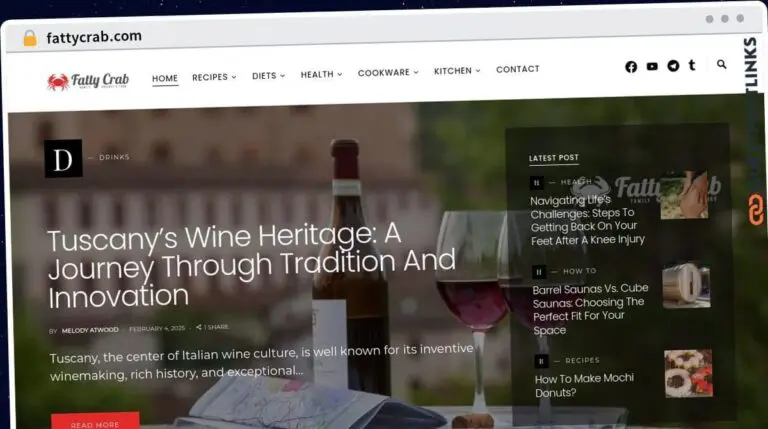Expand the Cookware dropdown menu
Image resolution: width=768 pixels, height=429 pixels.
point(388,72)
